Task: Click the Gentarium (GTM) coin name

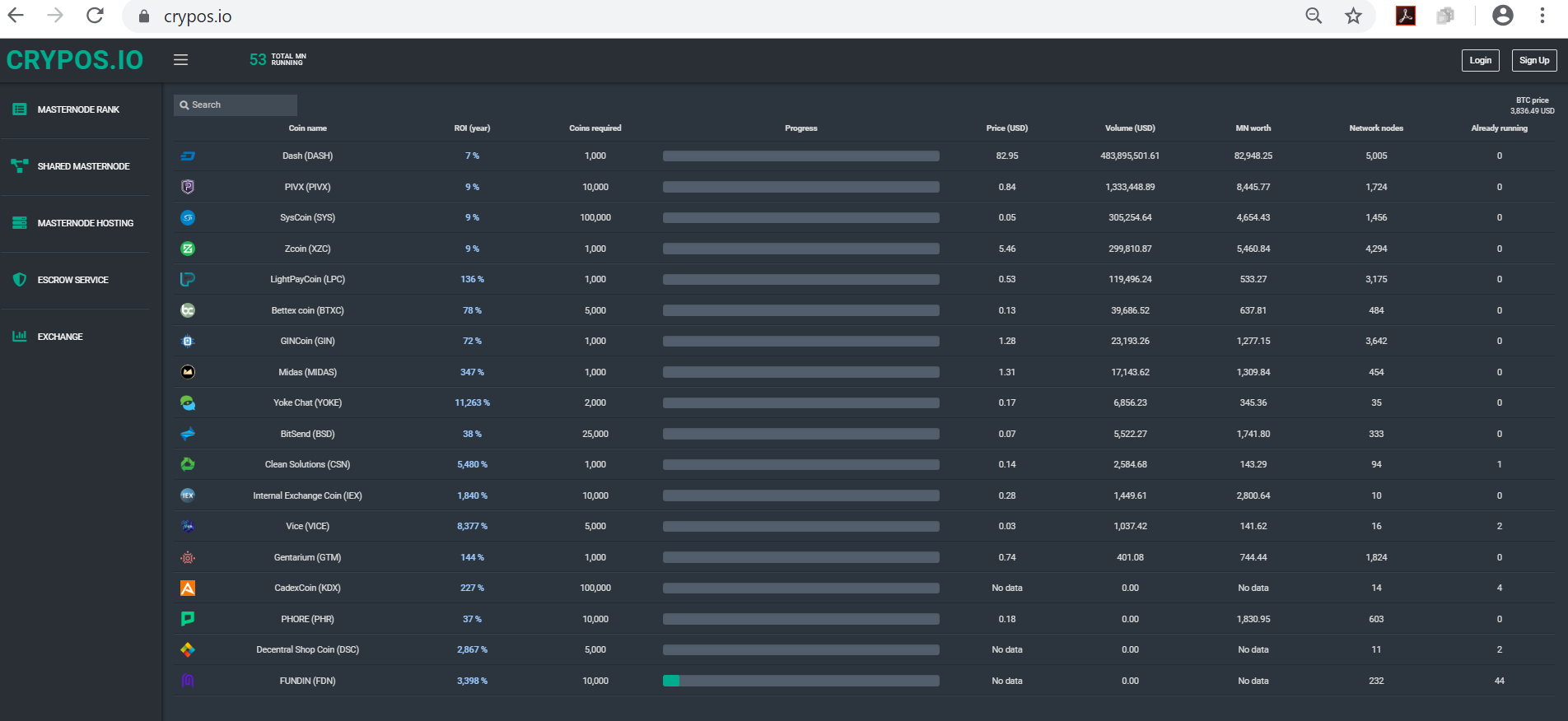Action: point(308,557)
